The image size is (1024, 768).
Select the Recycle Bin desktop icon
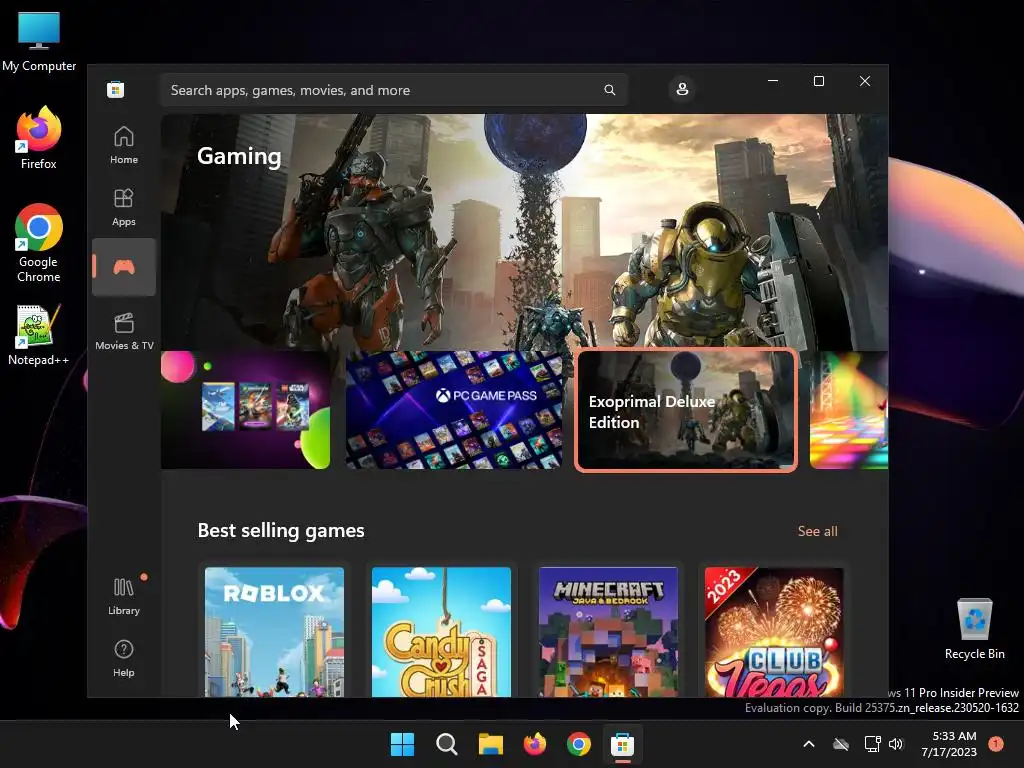point(974,628)
